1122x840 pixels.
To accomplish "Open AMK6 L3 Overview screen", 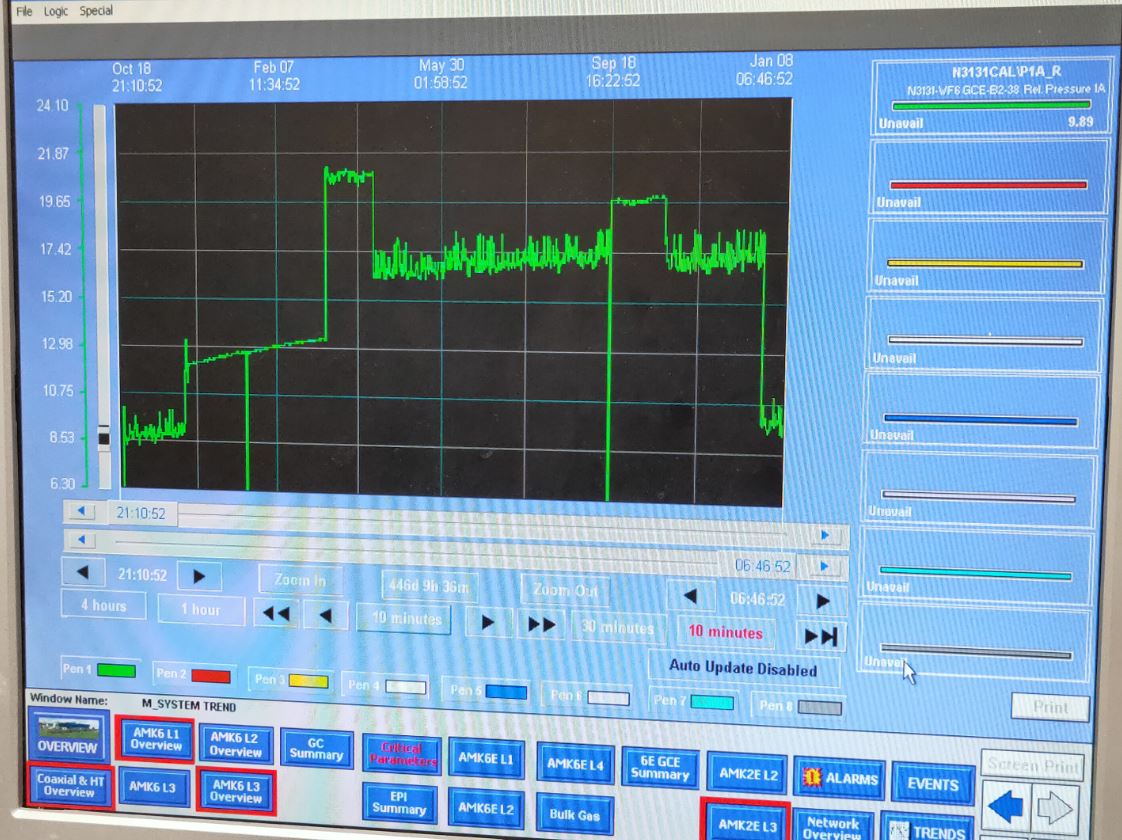I will pyautogui.click(x=236, y=791).
